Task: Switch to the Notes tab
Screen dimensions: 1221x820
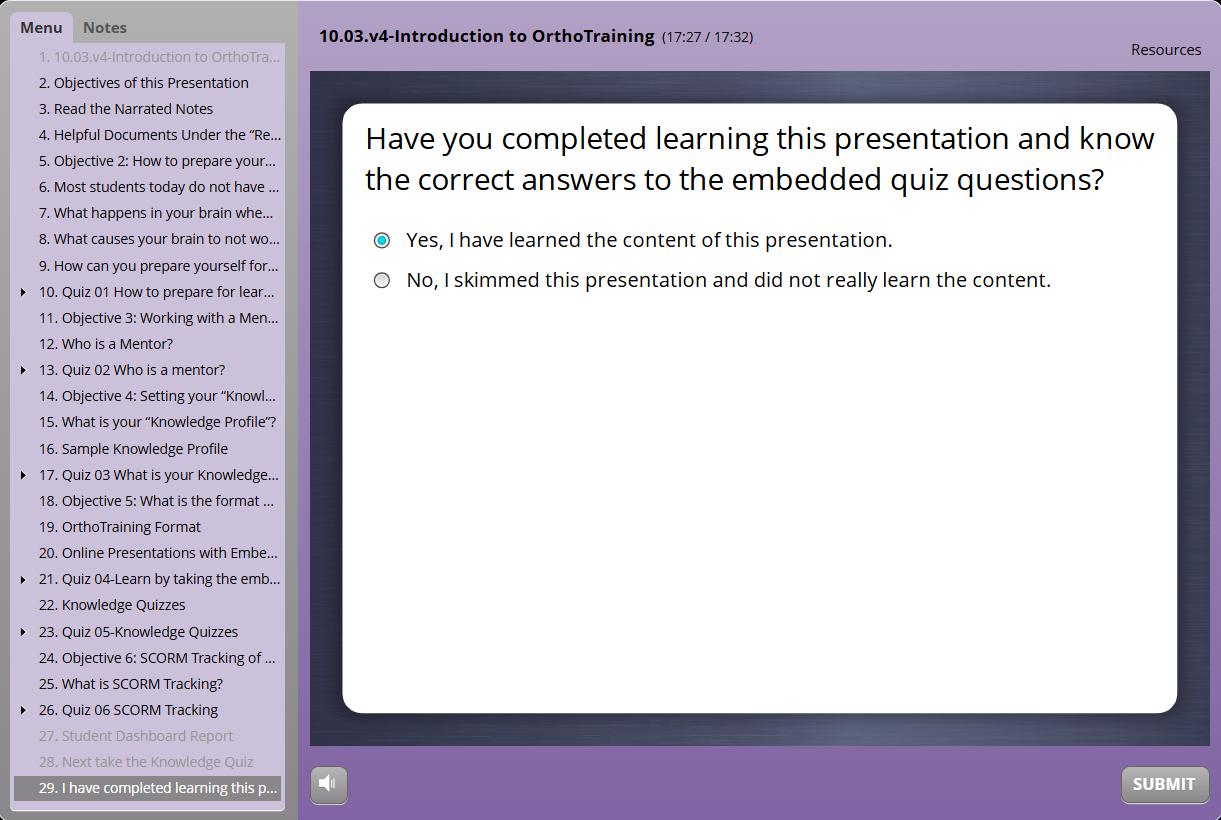Action: 105,28
